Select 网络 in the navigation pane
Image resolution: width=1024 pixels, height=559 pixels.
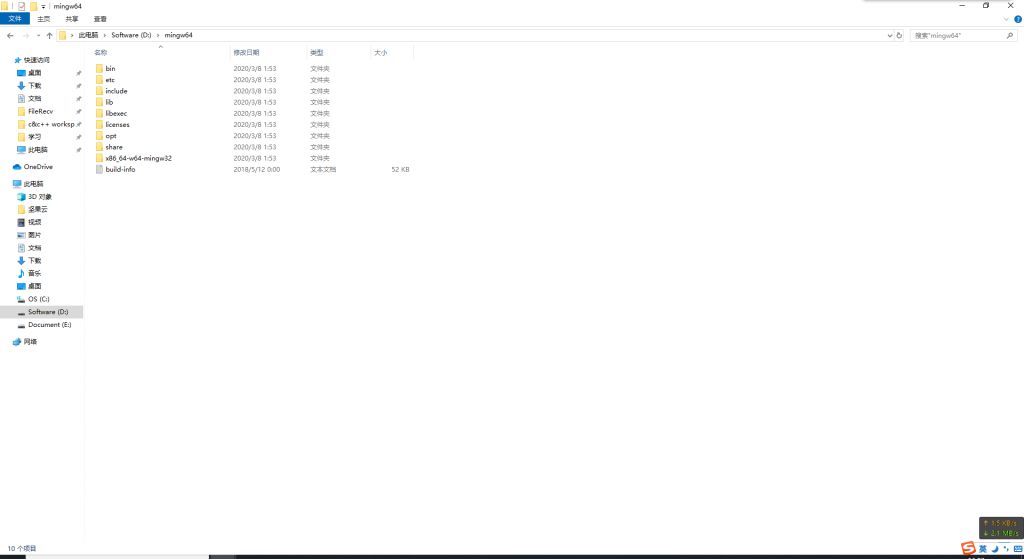pyautogui.click(x=30, y=342)
